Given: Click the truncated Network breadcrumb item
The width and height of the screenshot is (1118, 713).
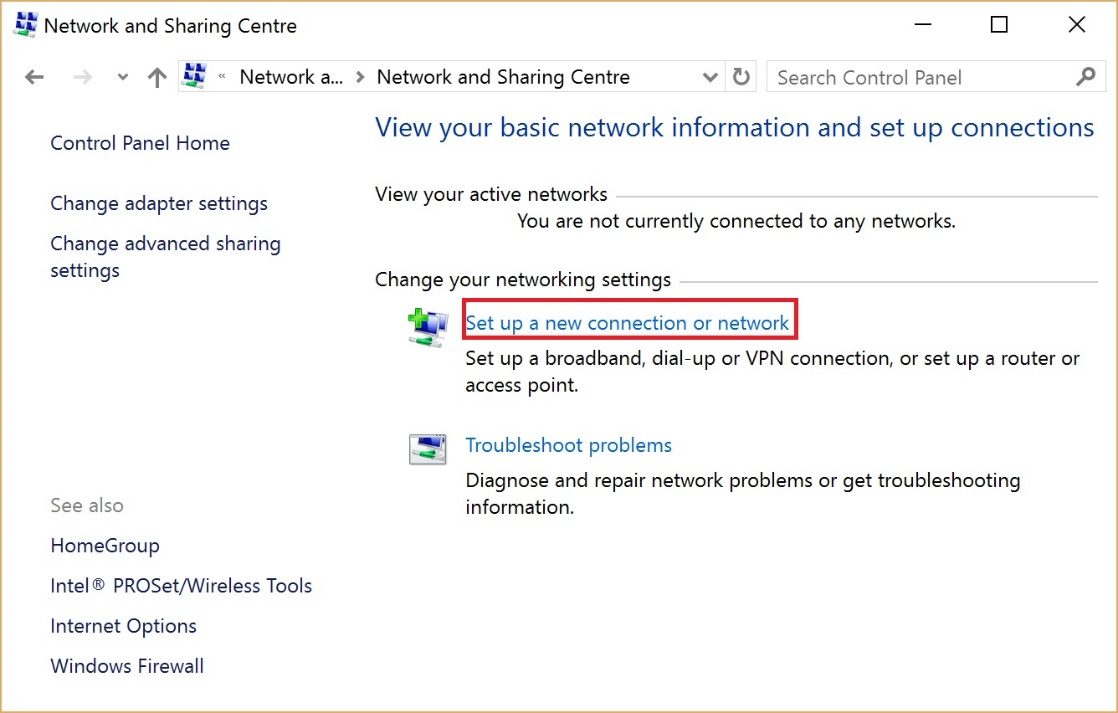Looking at the screenshot, I should 290,76.
